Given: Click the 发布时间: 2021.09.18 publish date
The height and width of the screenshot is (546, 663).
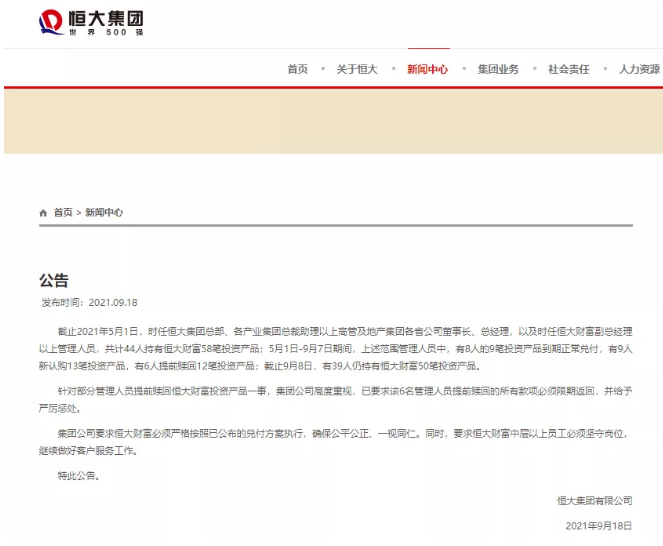Looking at the screenshot, I should pos(89,302).
